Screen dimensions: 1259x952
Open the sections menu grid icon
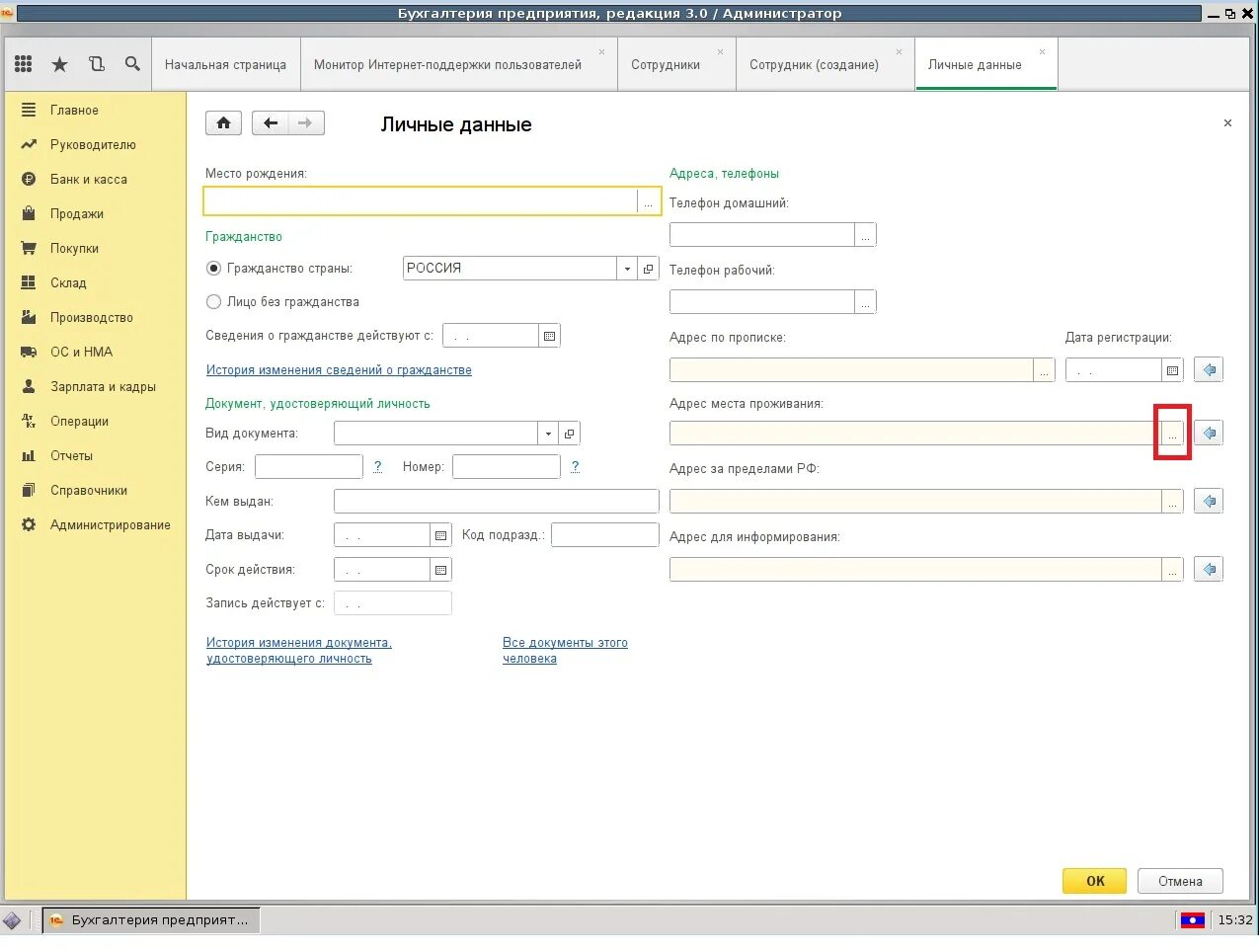[24, 64]
